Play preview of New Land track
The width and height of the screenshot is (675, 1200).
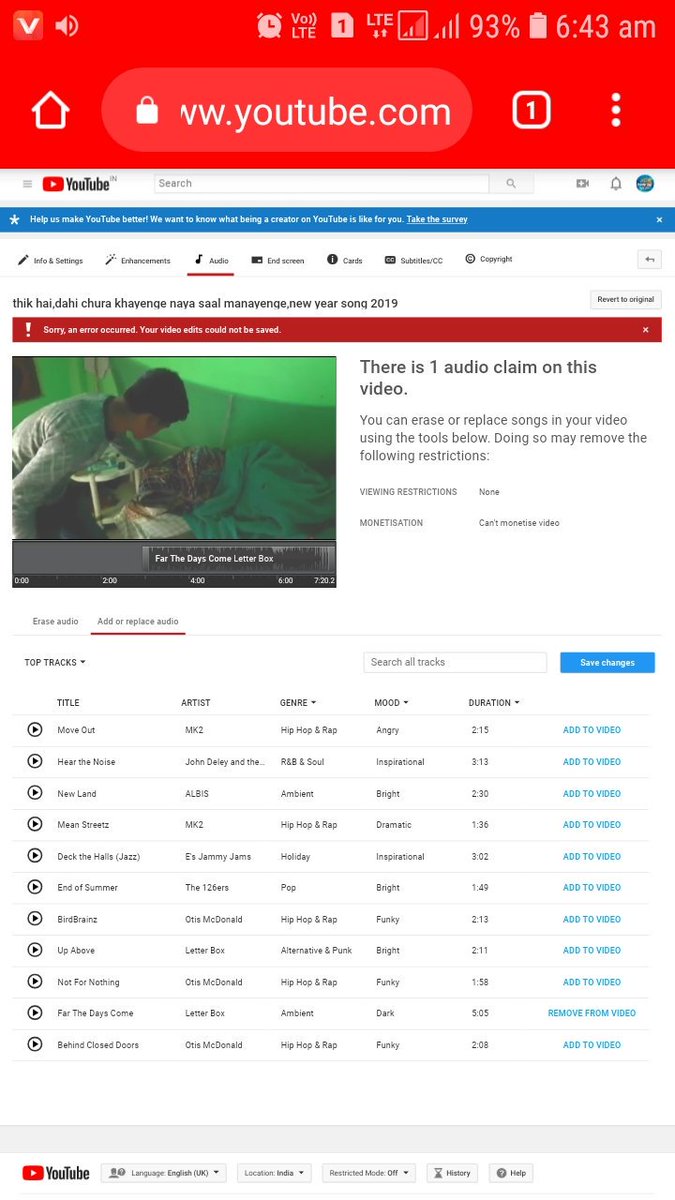click(x=35, y=793)
